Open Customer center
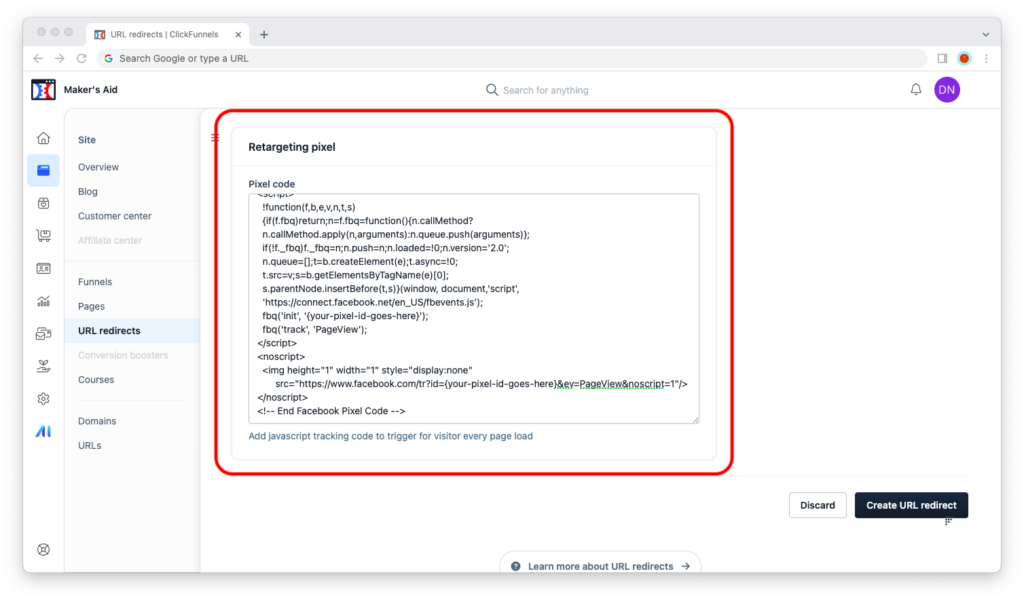This screenshot has height=601, width=1024. (114, 216)
